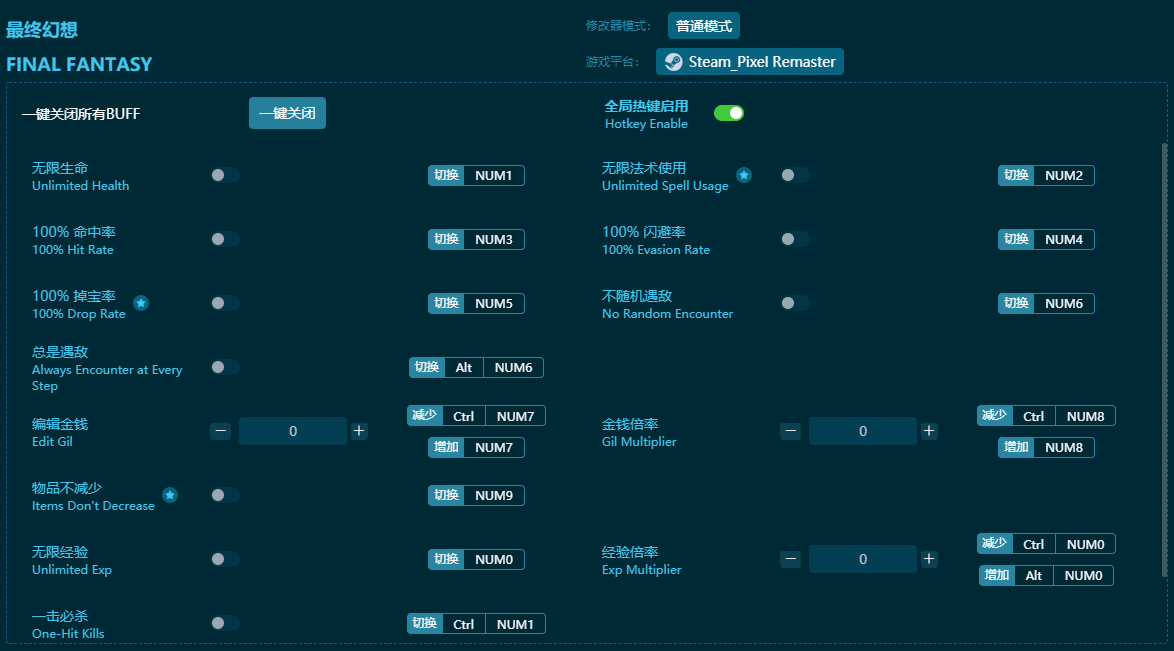Screen dimensions: 1174x651
Task: Click 一键关闭 button to disable all buffs
Action: [287, 114]
